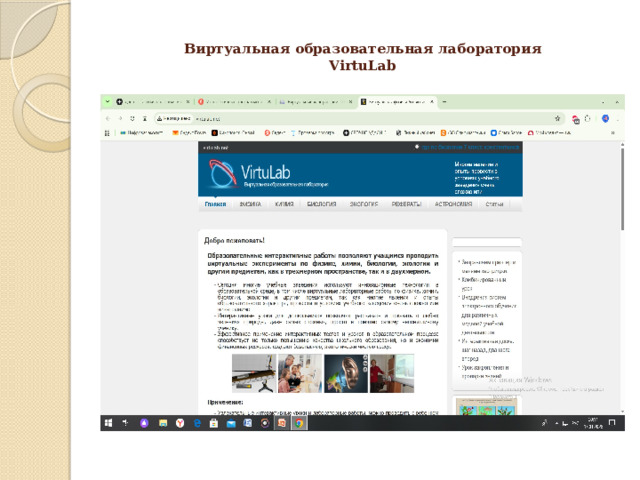This screenshot has height=480, width=640.
Task: Open the extensions puzzle icon
Action: (587, 118)
